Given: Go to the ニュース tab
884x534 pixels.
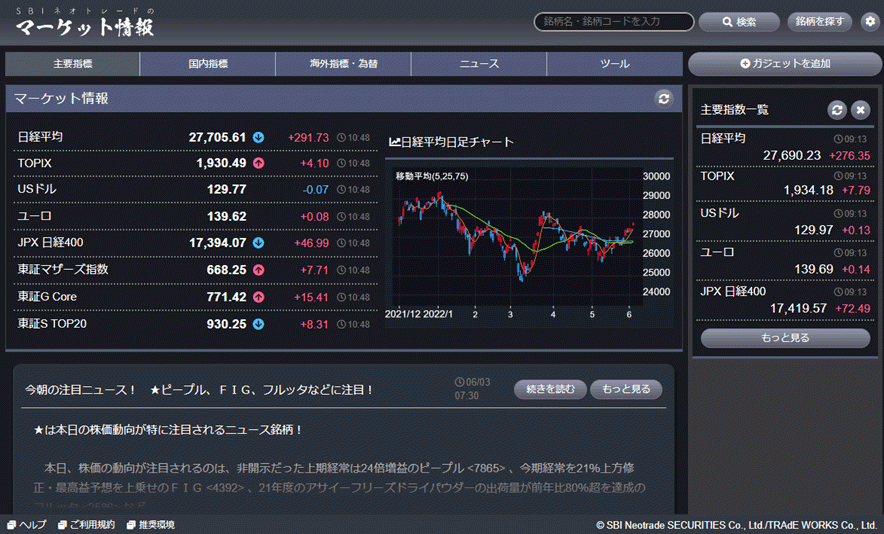Looking at the screenshot, I should click(x=479, y=64).
